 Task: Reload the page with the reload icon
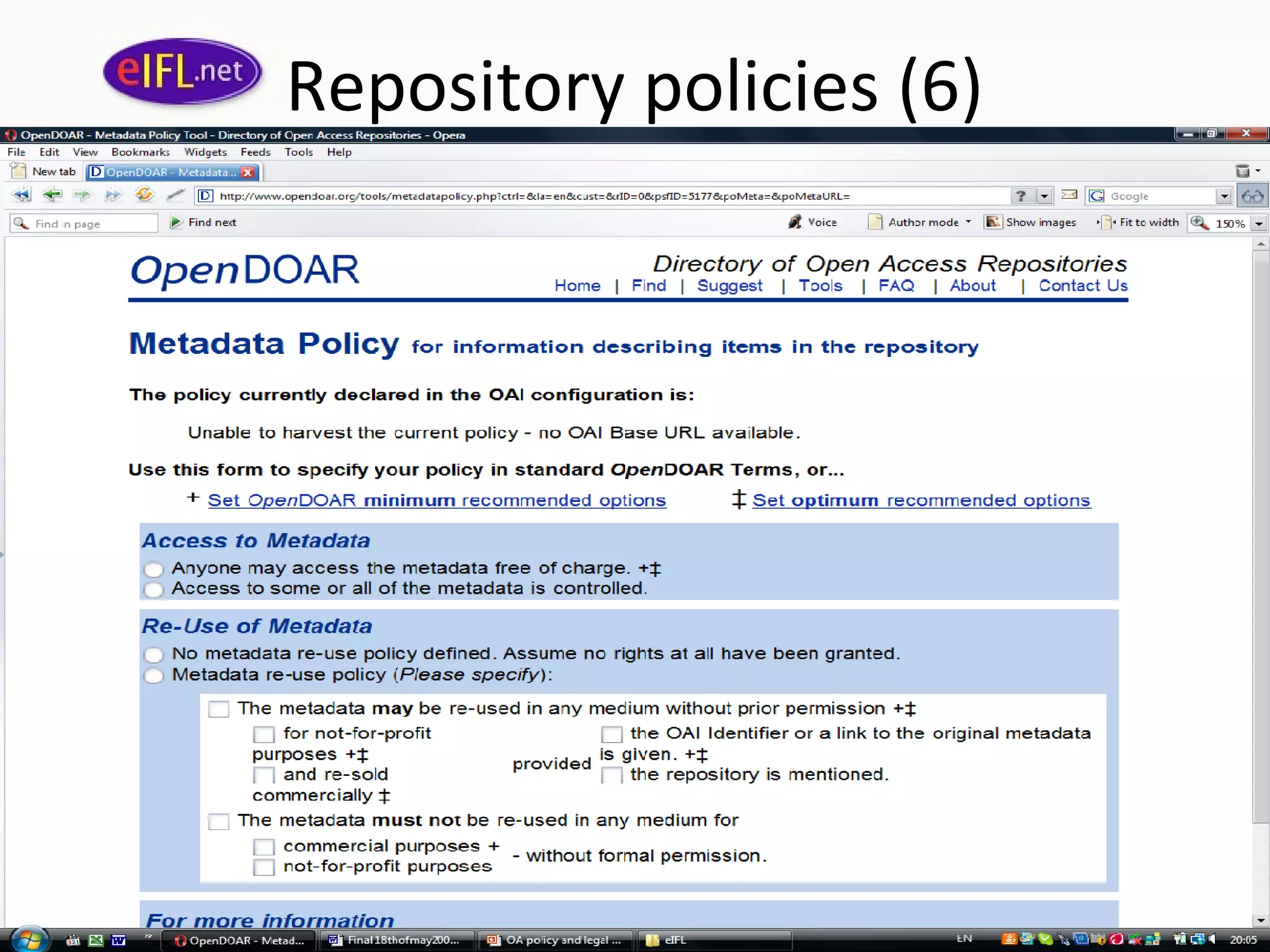(144, 195)
